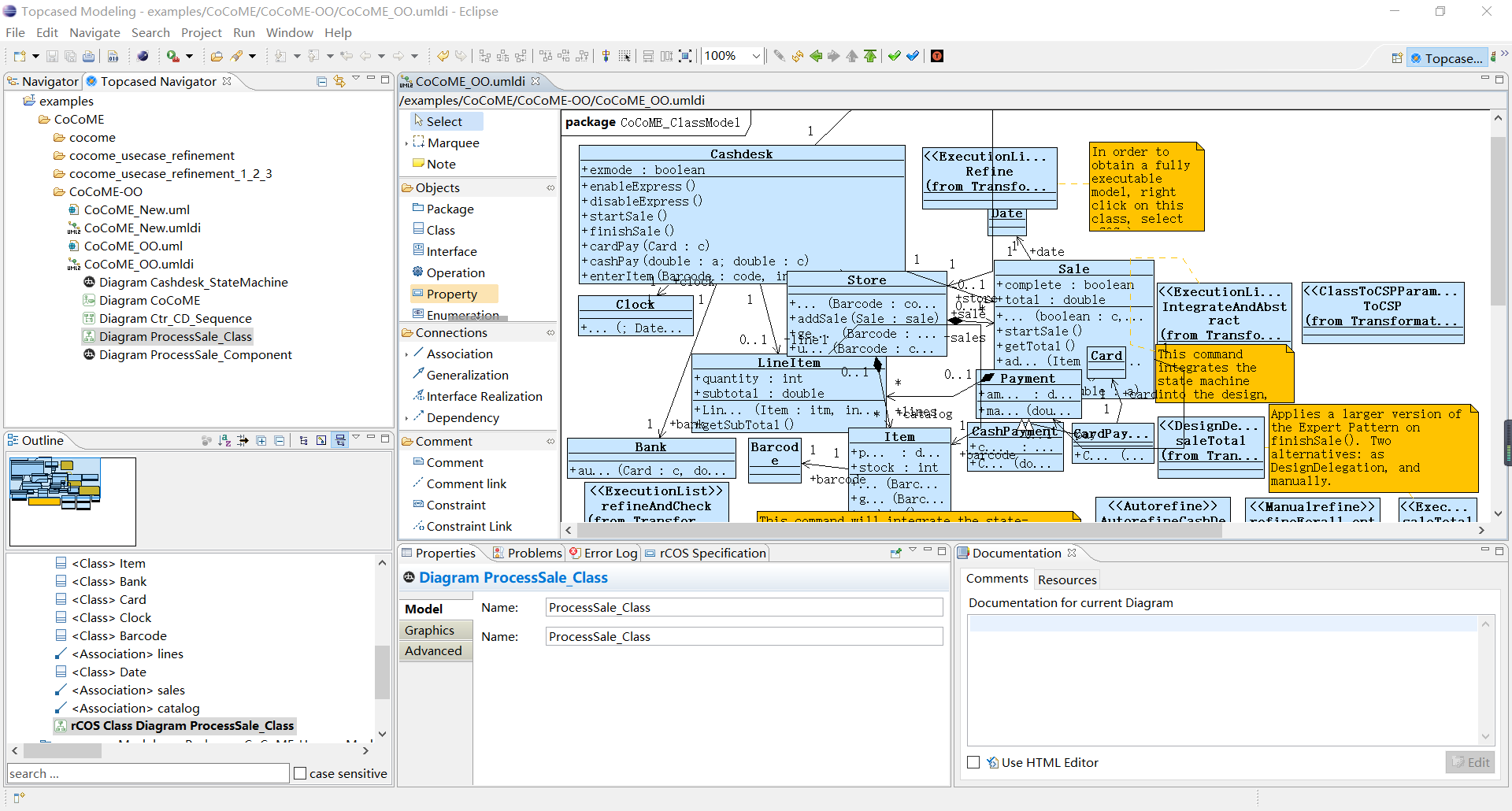Open the Project menu
This screenshot has height=811, width=1512.
click(x=202, y=32)
